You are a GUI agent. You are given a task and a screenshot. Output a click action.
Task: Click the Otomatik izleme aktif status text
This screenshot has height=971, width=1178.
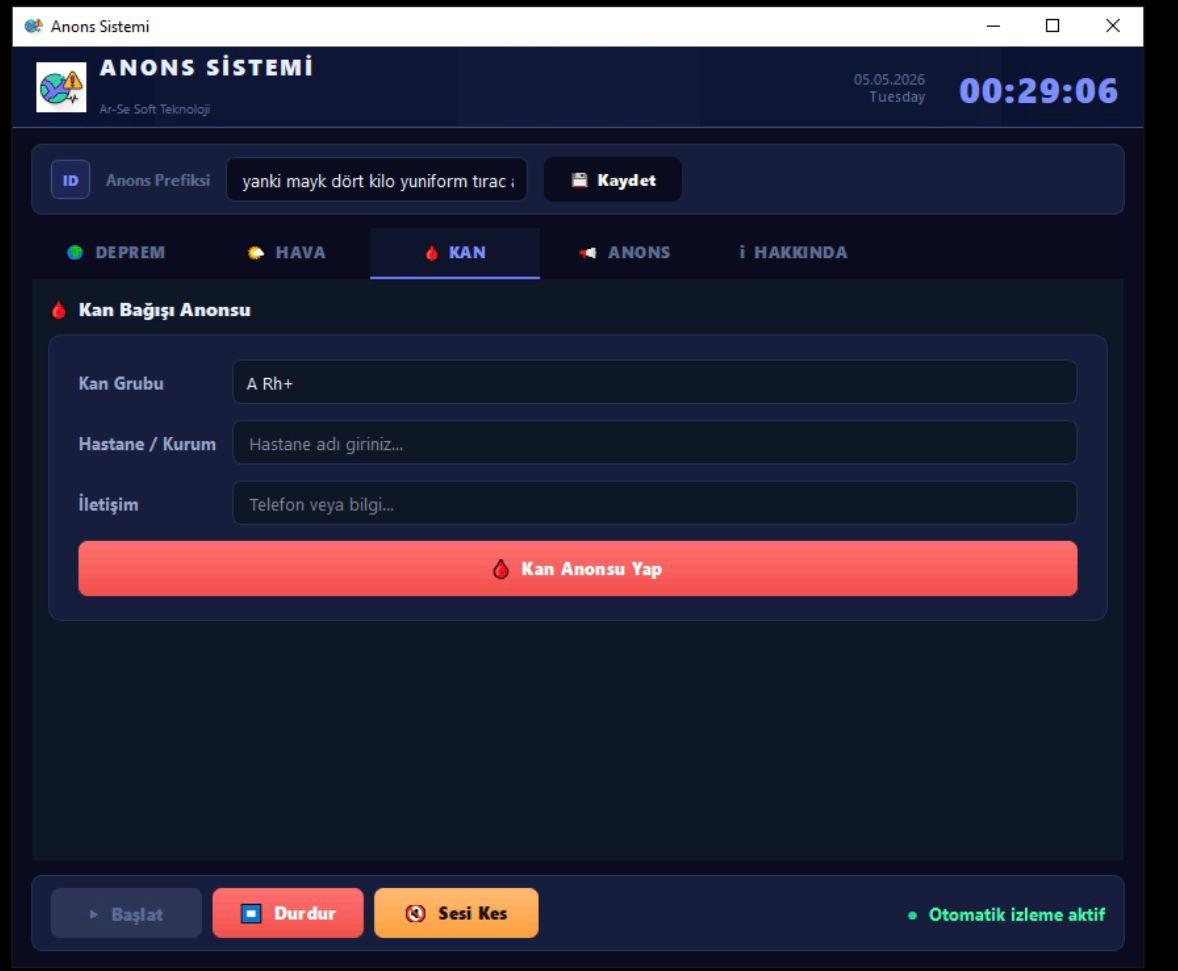pos(1016,915)
